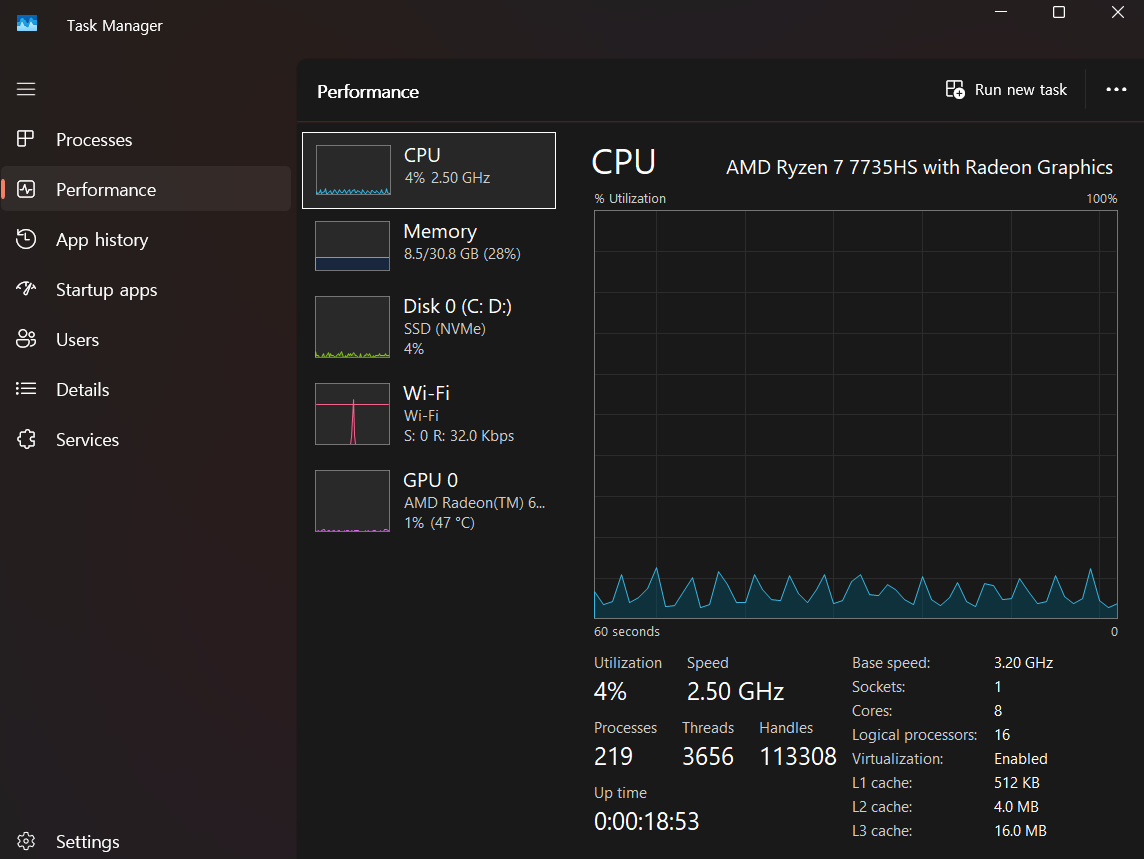Open the Wi-Fi S: 0 R: 32.0 Kbps entry
The image size is (1144, 859).
pyautogui.click(x=429, y=414)
